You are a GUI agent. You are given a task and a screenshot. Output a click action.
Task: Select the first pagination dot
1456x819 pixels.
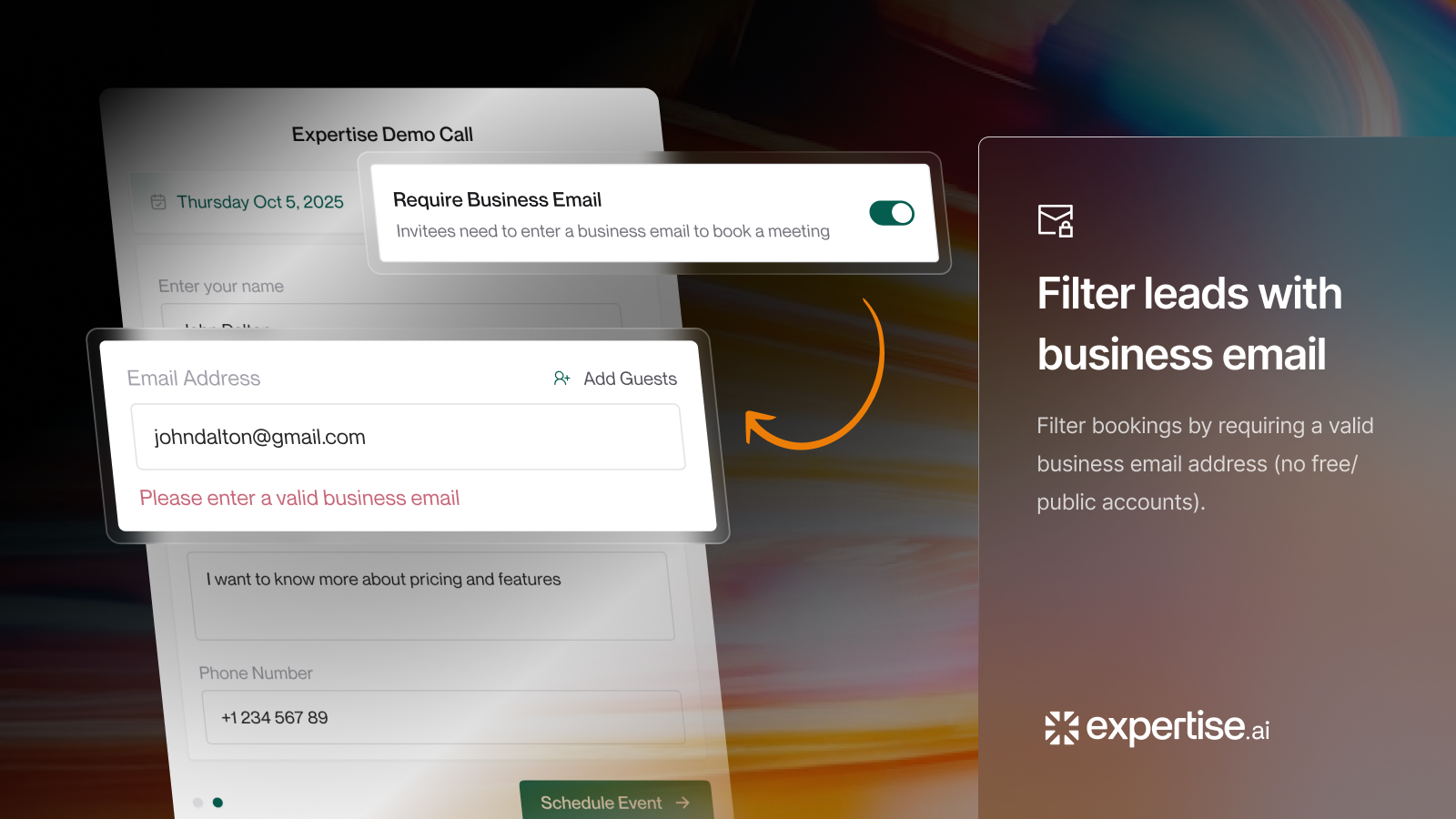197,803
